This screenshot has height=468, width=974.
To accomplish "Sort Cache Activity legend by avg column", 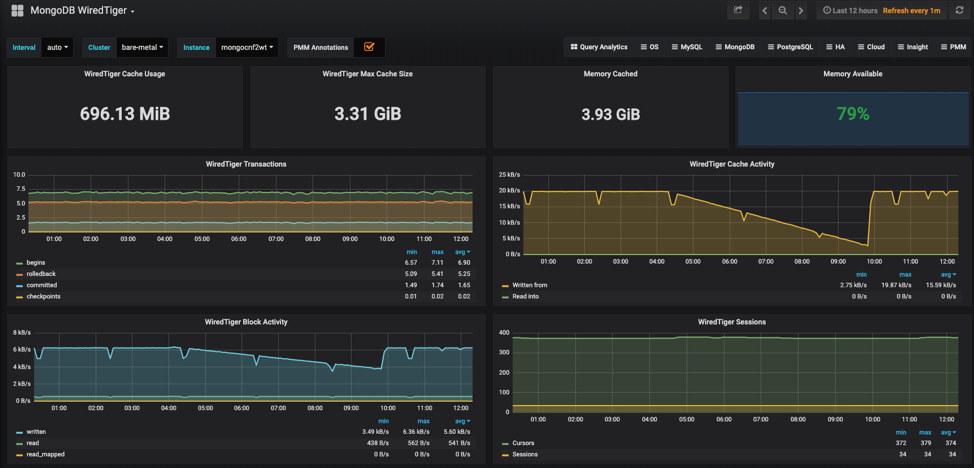I will (x=948, y=274).
